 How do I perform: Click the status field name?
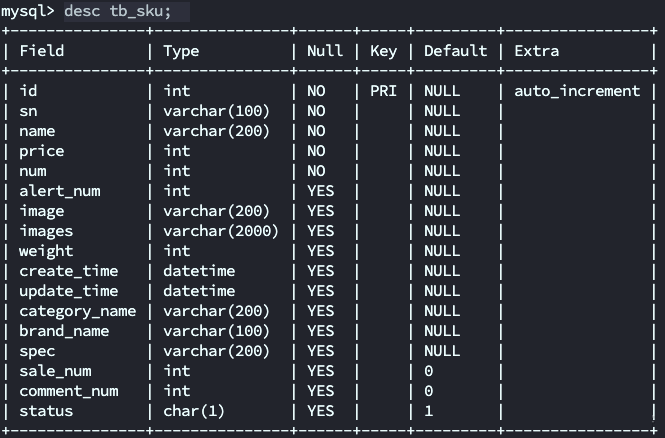[46, 411]
